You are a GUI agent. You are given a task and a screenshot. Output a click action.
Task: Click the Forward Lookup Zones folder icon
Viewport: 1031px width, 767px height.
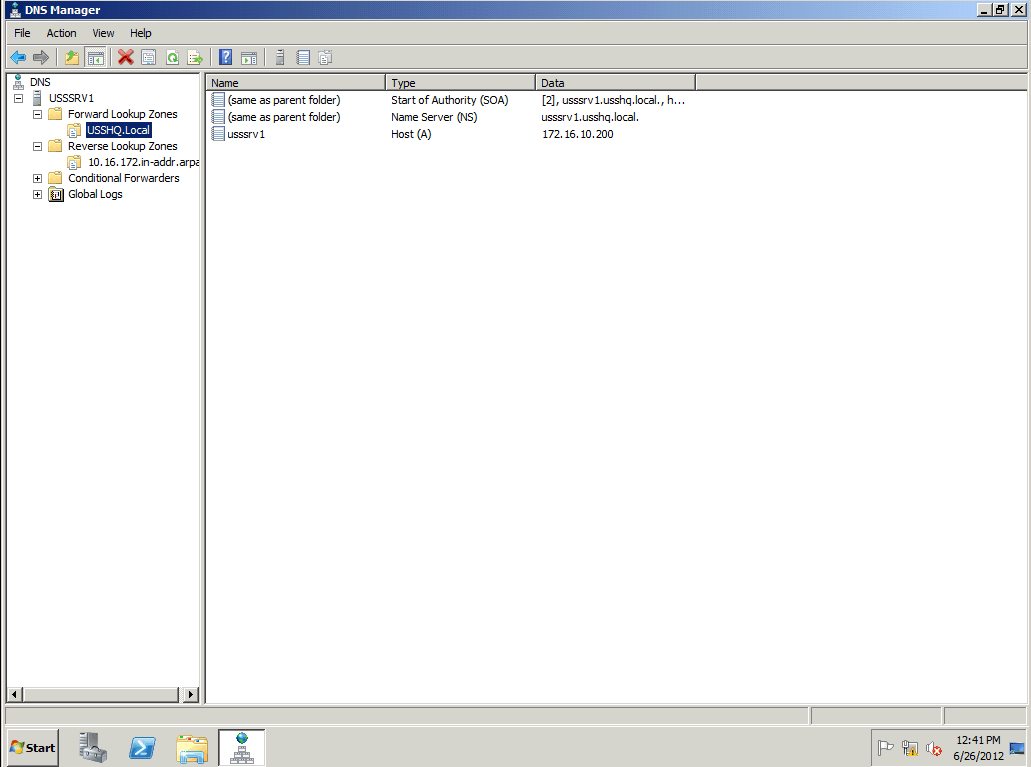[x=55, y=114]
